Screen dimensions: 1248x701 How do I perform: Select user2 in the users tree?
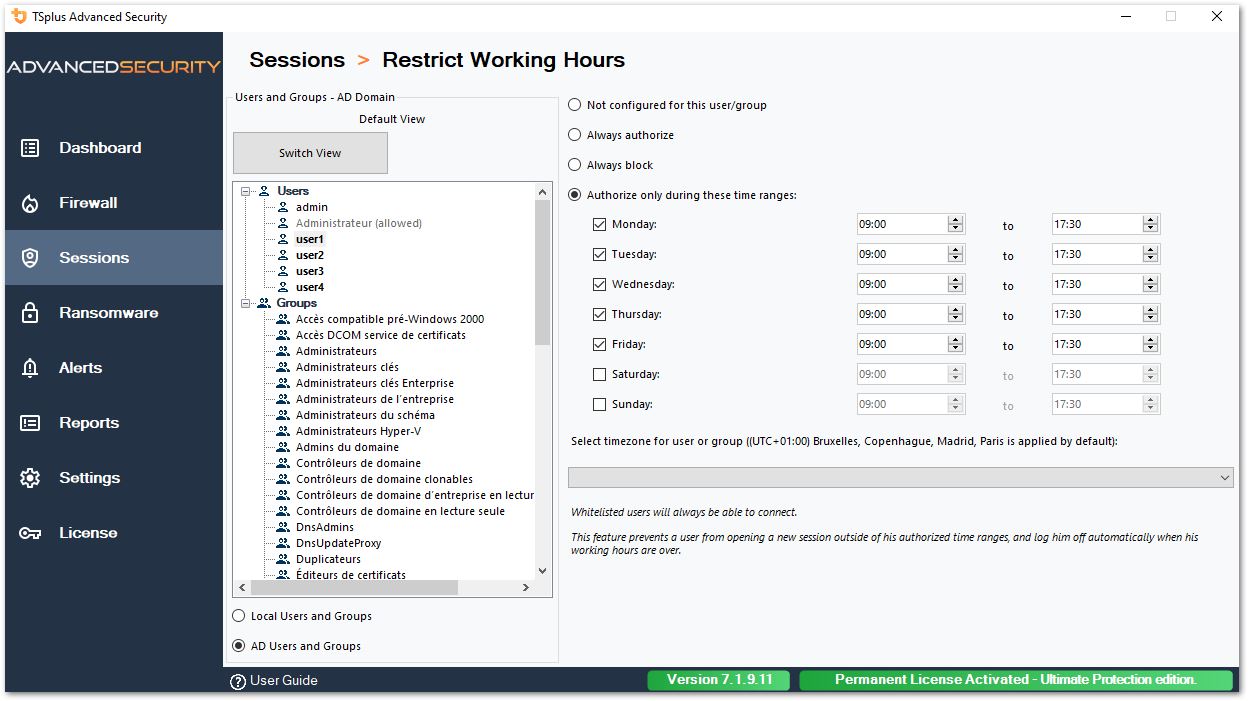click(x=310, y=255)
